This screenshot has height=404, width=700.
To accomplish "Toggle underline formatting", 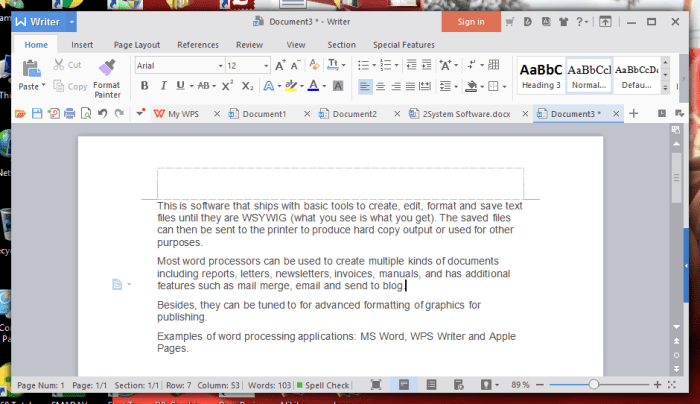I will pyautogui.click(x=179, y=86).
